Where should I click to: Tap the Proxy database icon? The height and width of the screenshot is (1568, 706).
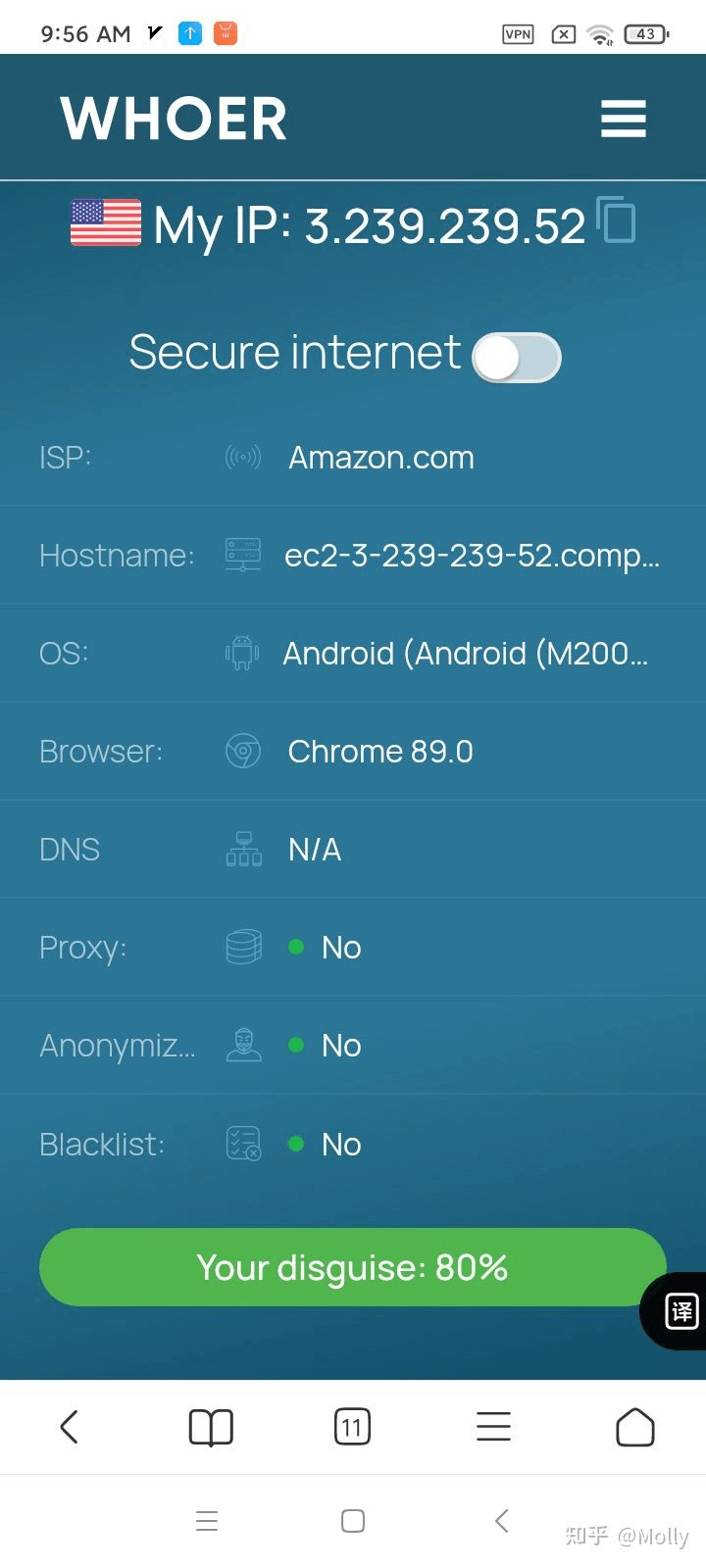click(x=243, y=947)
